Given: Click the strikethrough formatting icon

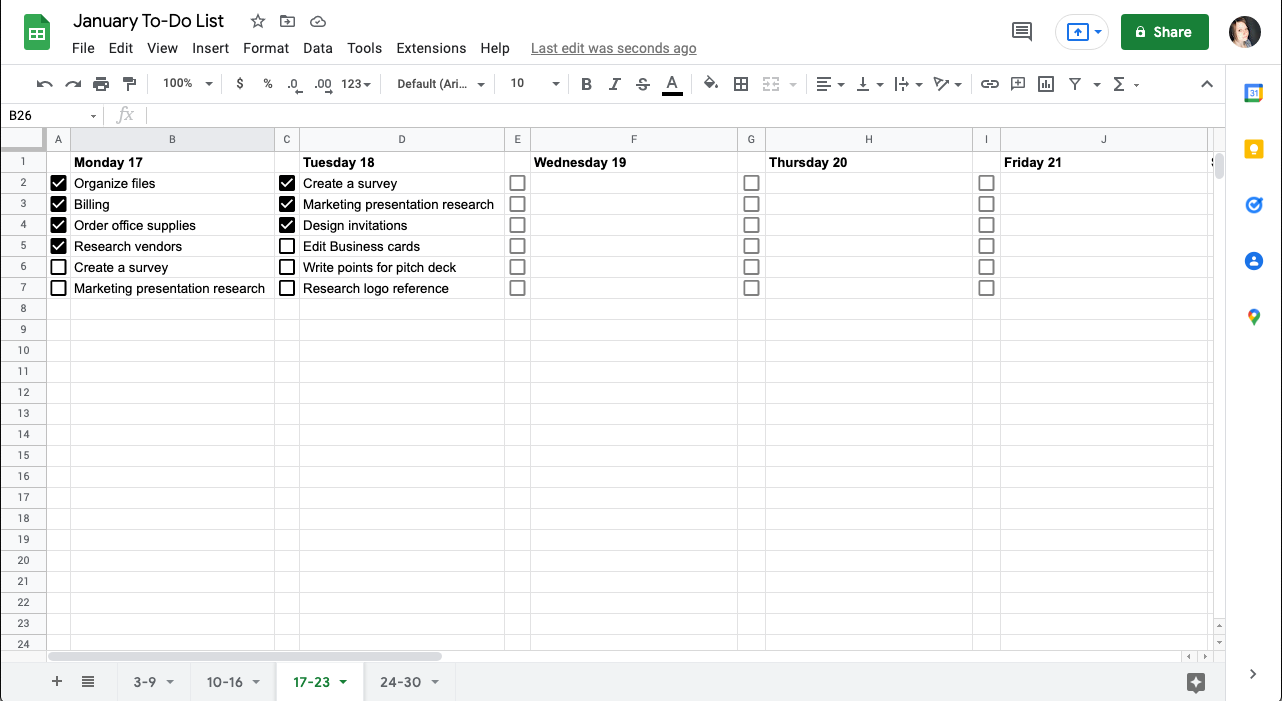Looking at the screenshot, I should click(643, 83).
